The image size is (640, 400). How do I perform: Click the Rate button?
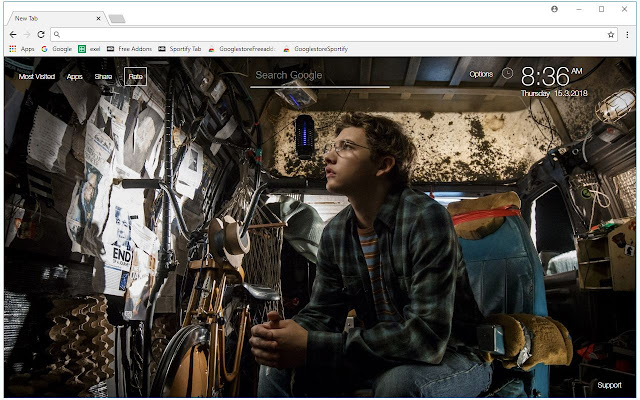click(x=136, y=76)
